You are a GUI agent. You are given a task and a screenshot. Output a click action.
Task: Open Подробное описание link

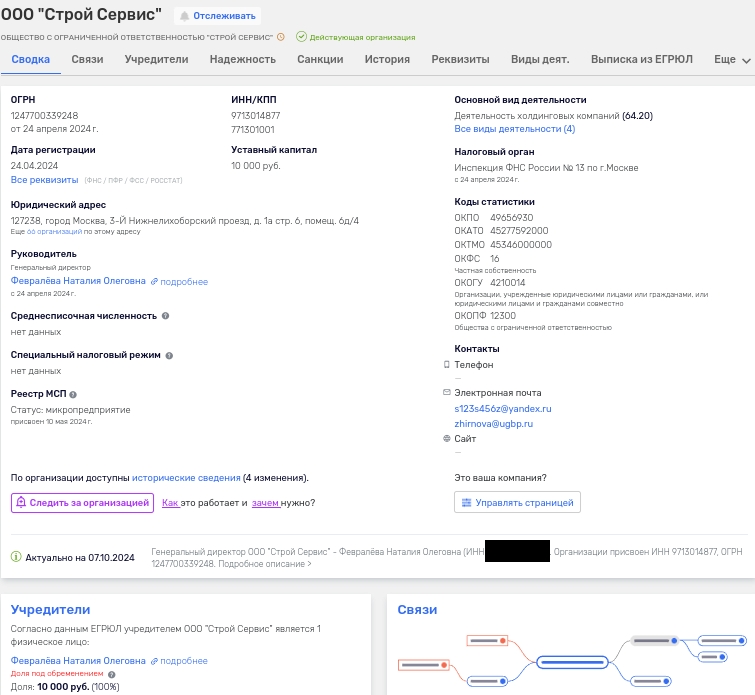point(265,564)
